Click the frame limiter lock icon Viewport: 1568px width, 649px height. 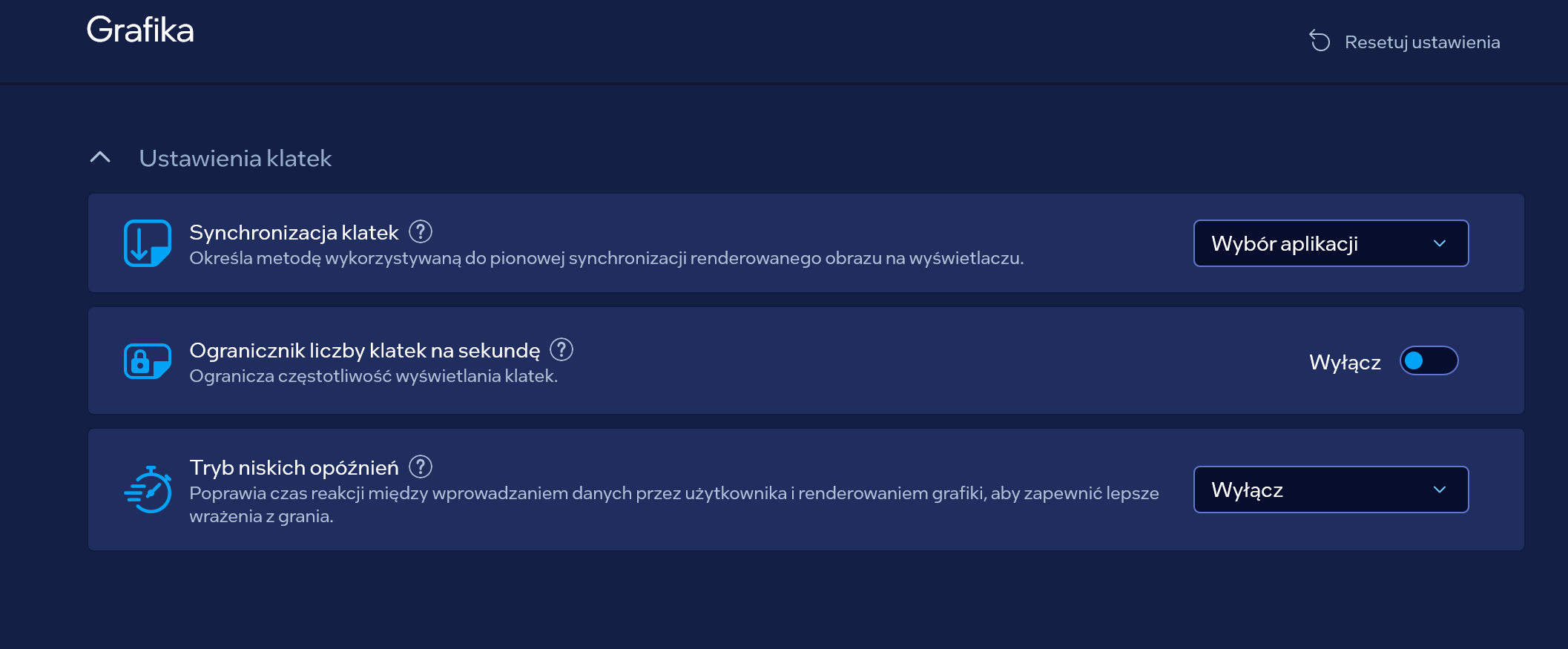click(x=147, y=361)
